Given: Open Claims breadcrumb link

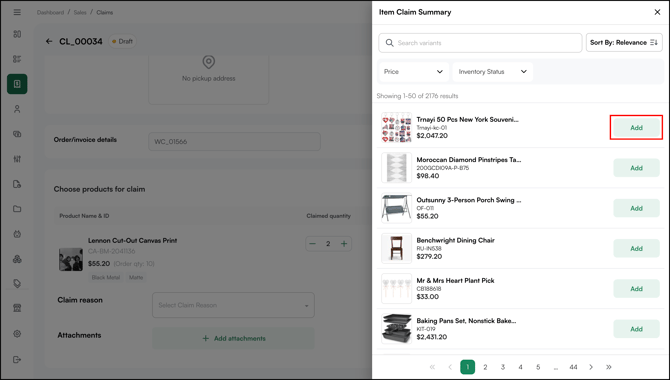Looking at the screenshot, I should point(105,12).
